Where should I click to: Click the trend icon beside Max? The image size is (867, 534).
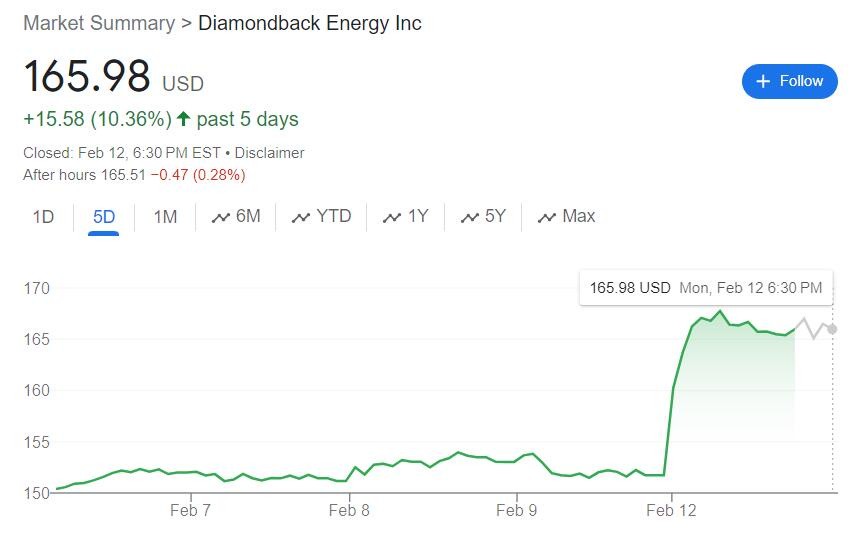pyautogui.click(x=547, y=217)
